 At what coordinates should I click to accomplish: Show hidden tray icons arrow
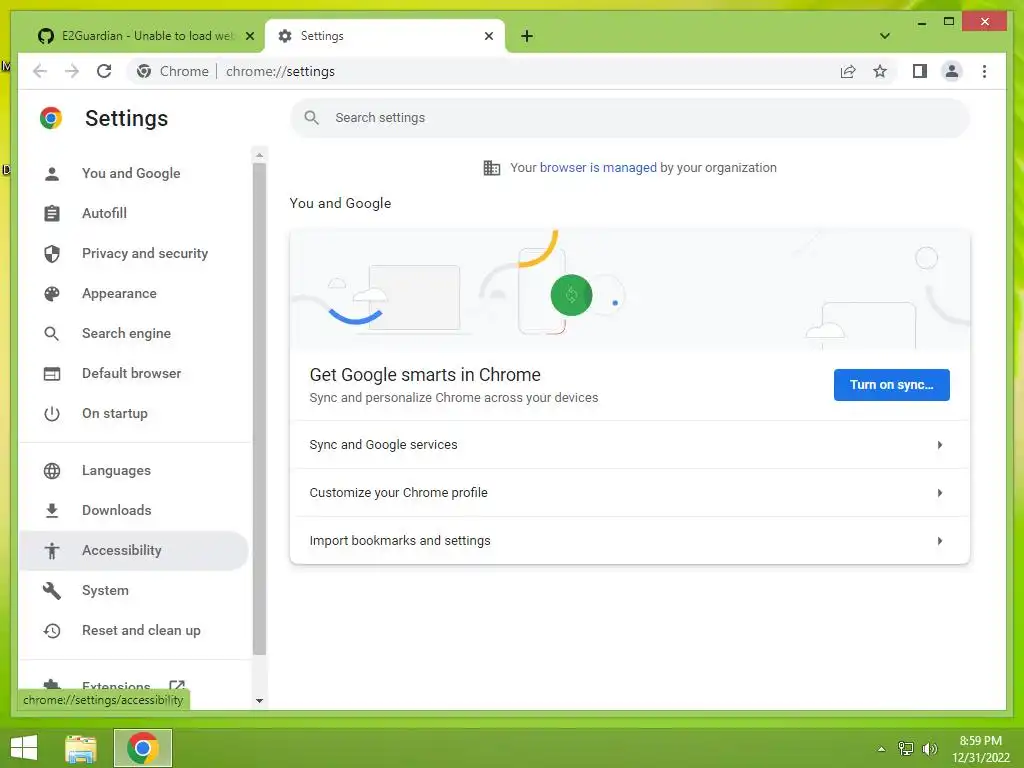coord(881,749)
